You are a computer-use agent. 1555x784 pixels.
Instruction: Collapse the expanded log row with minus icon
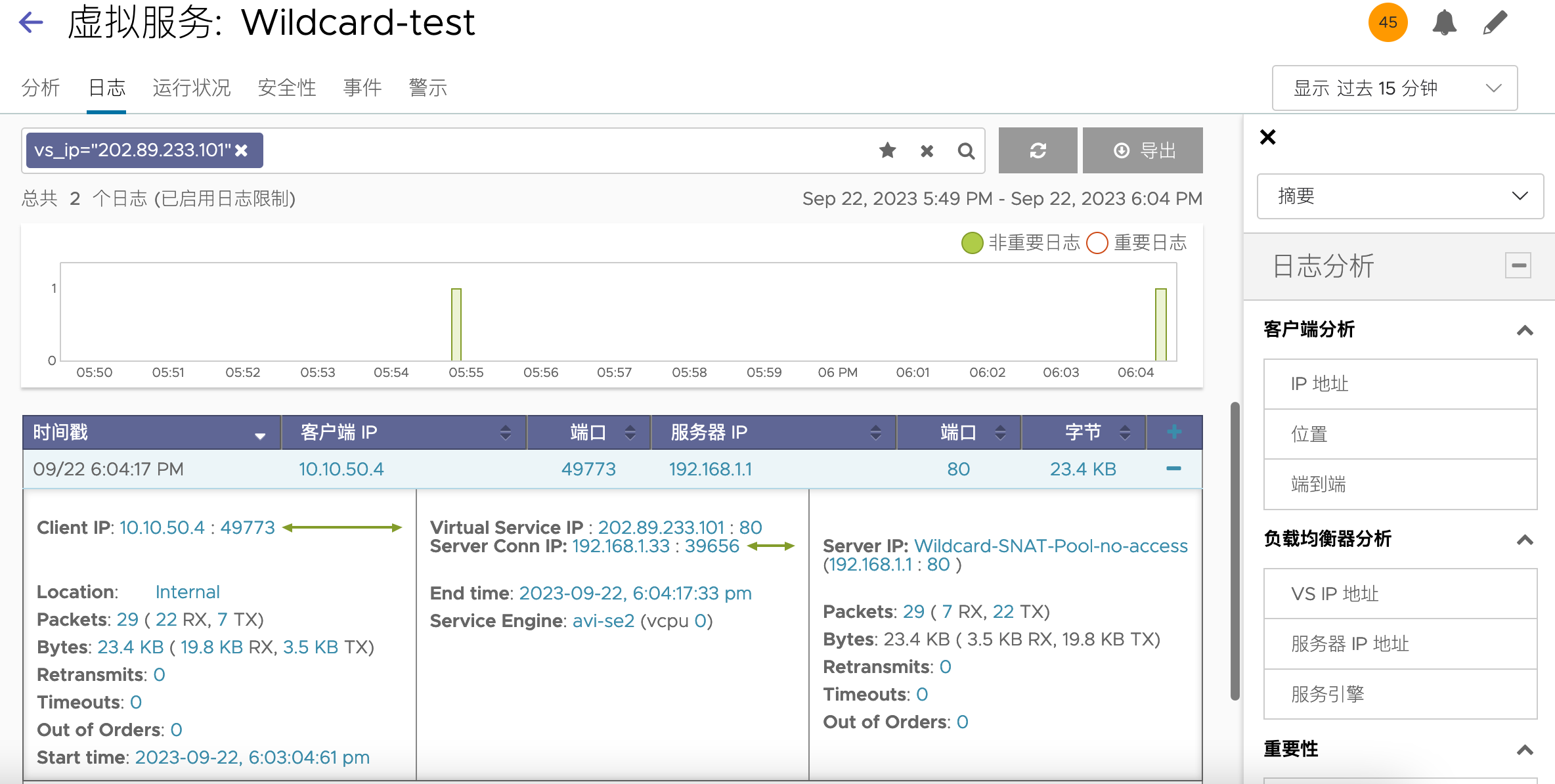click(1173, 468)
